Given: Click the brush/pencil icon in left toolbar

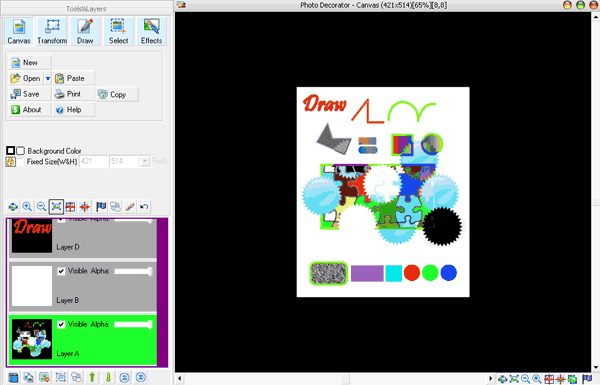Looking at the screenshot, I should [130, 207].
